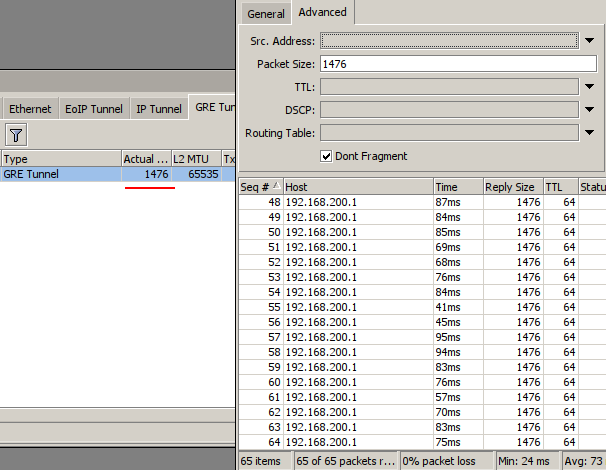This screenshot has width=606, height=470.
Task: Click the 94ms time in row 58
Action: [448, 352]
